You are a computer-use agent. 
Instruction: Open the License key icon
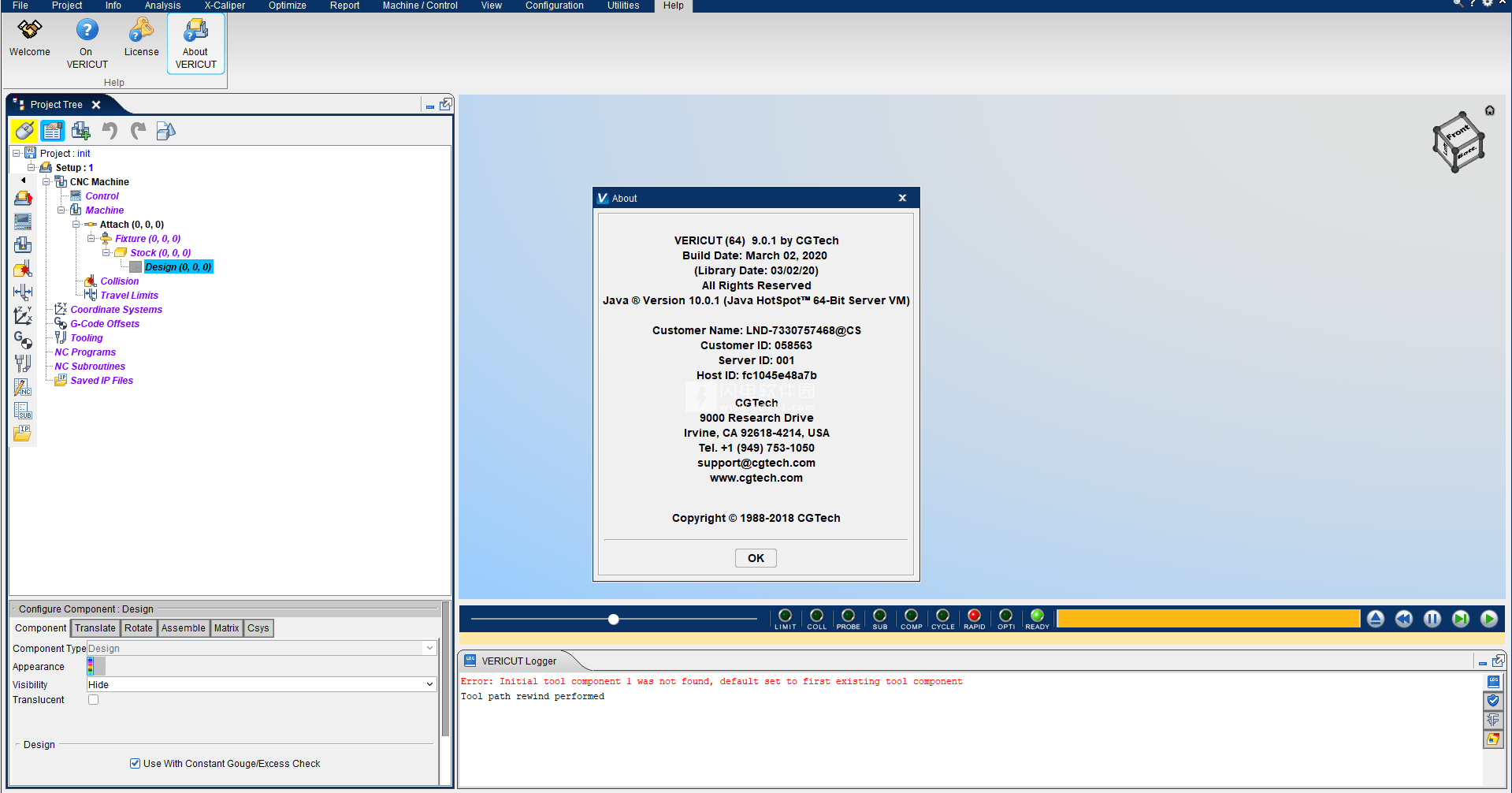point(141,31)
